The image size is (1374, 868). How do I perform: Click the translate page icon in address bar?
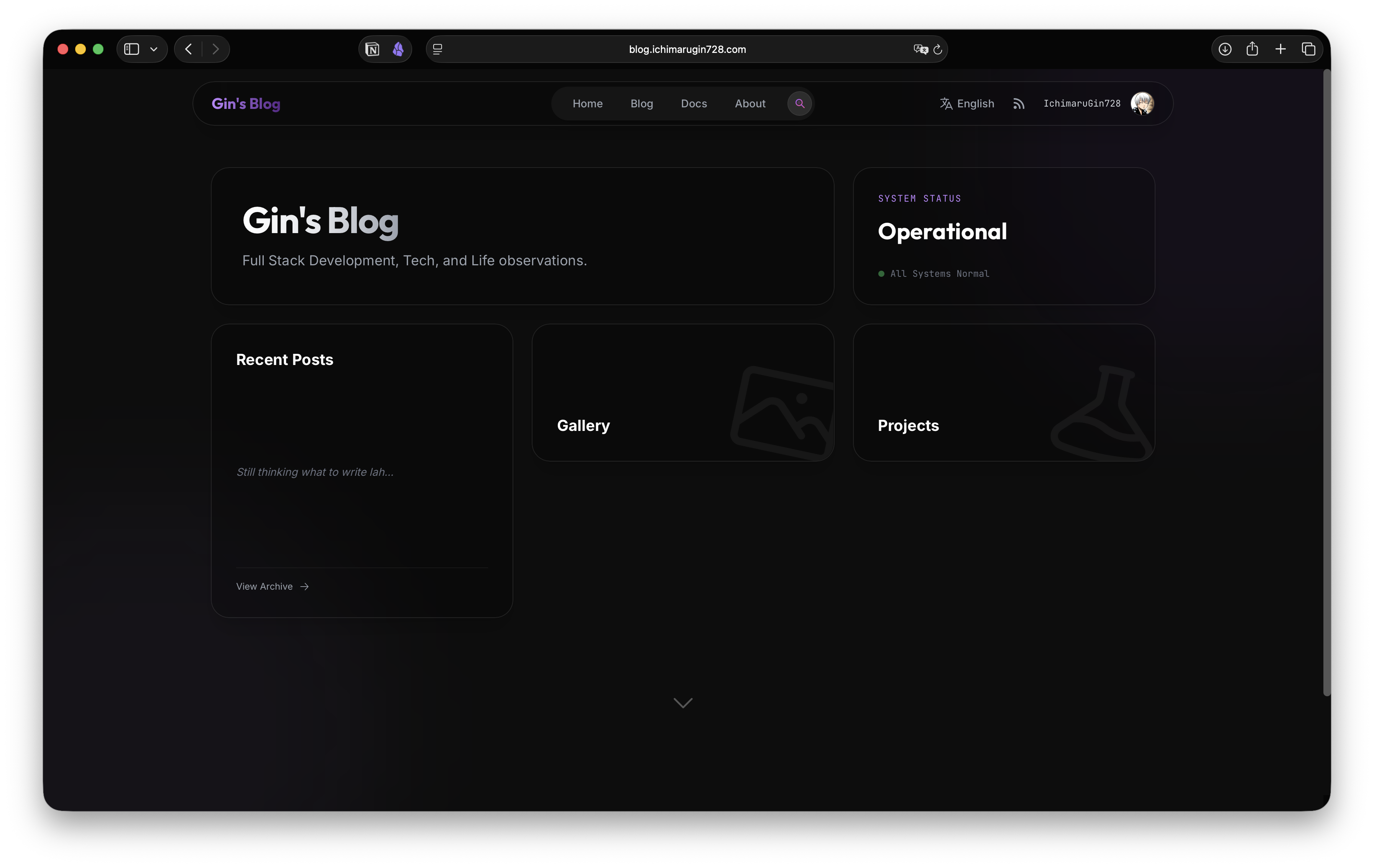920,49
